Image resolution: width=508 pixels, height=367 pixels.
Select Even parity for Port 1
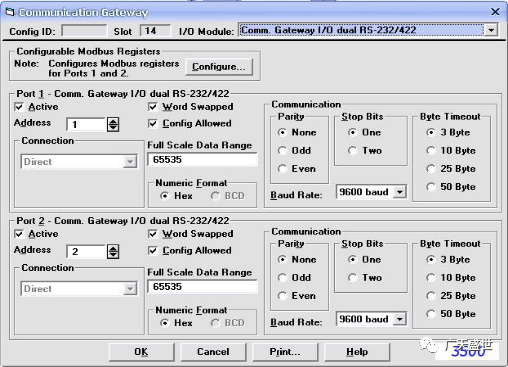[282, 169]
